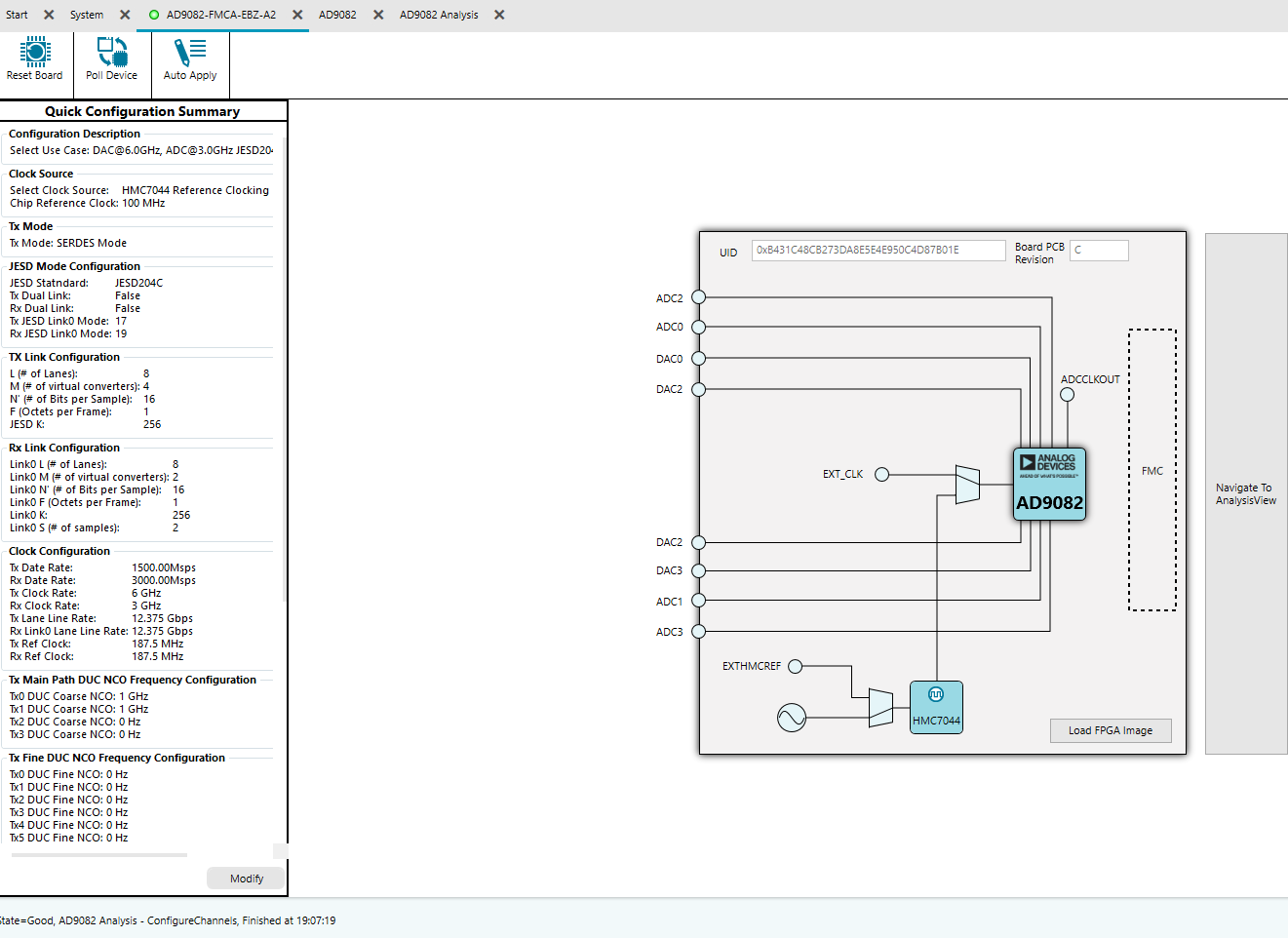This screenshot has width=1288, height=938.
Task: Click the multiplexer next to HMC7044
Action: coord(880,708)
